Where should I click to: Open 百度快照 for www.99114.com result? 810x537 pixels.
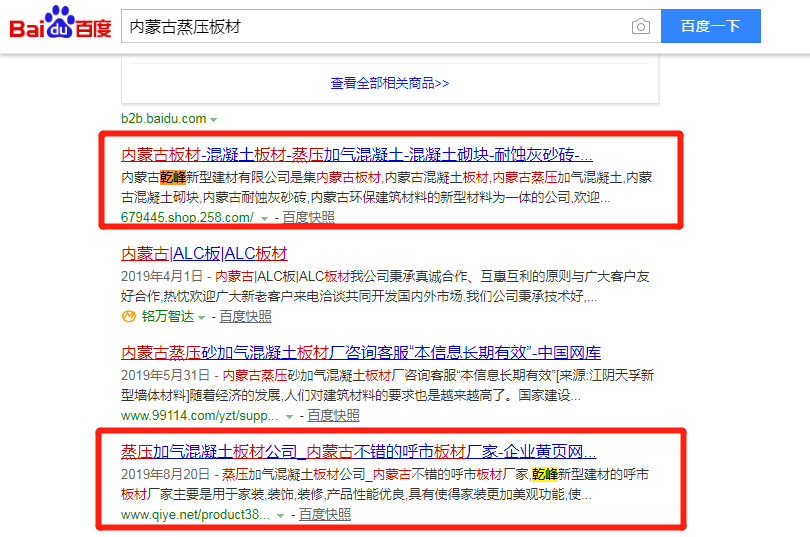pos(333,416)
